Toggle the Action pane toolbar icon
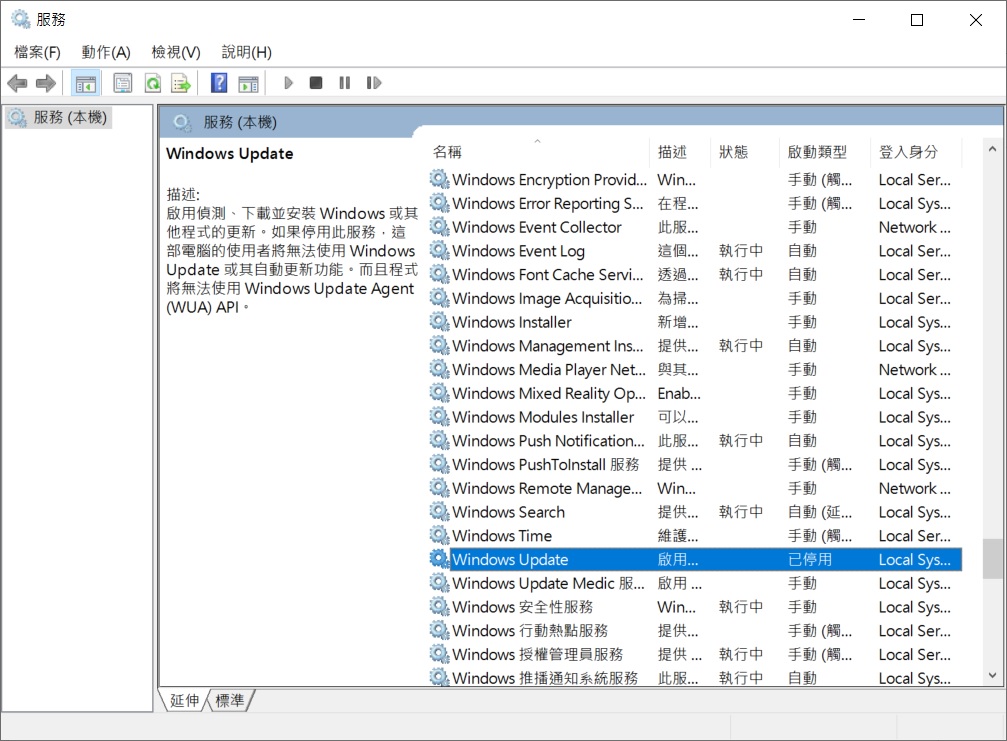This screenshot has height=741, width=1007. [249, 83]
